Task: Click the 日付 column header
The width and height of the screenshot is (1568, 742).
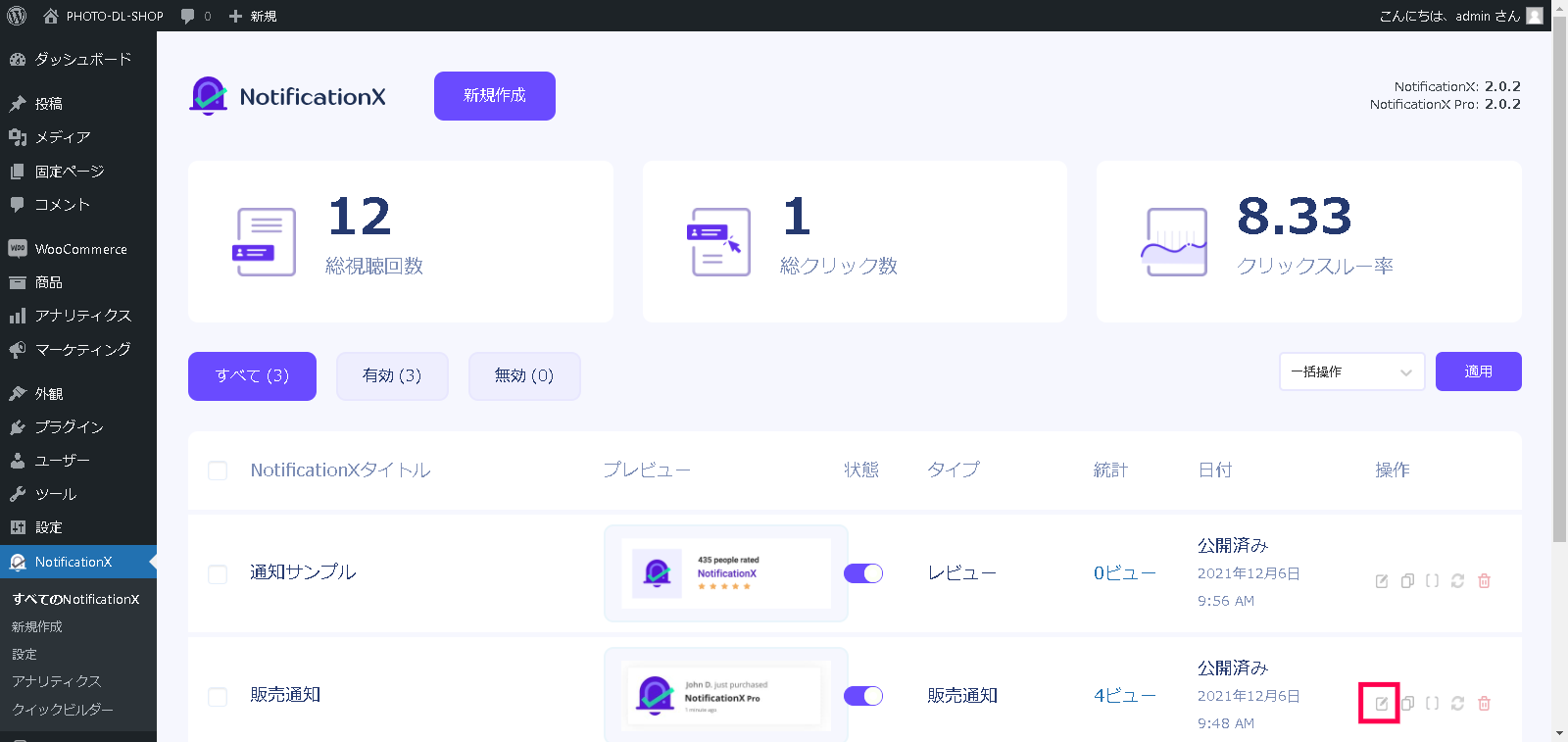Action: point(1215,470)
